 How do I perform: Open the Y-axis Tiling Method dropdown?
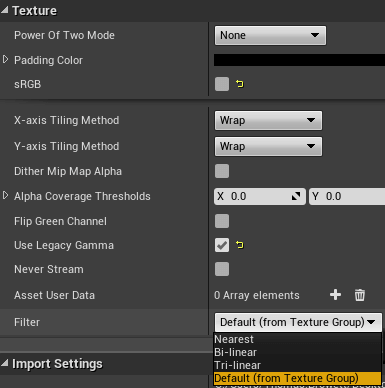(x=268, y=146)
